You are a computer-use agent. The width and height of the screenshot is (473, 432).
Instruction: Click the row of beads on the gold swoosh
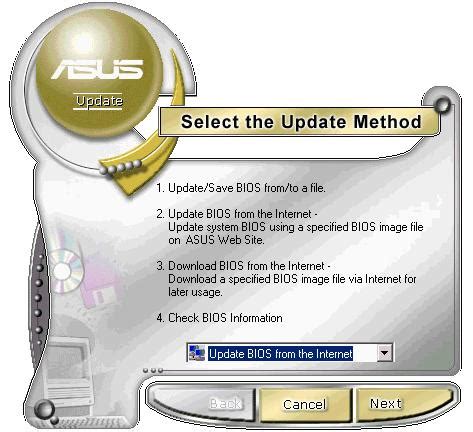[120, 167]
